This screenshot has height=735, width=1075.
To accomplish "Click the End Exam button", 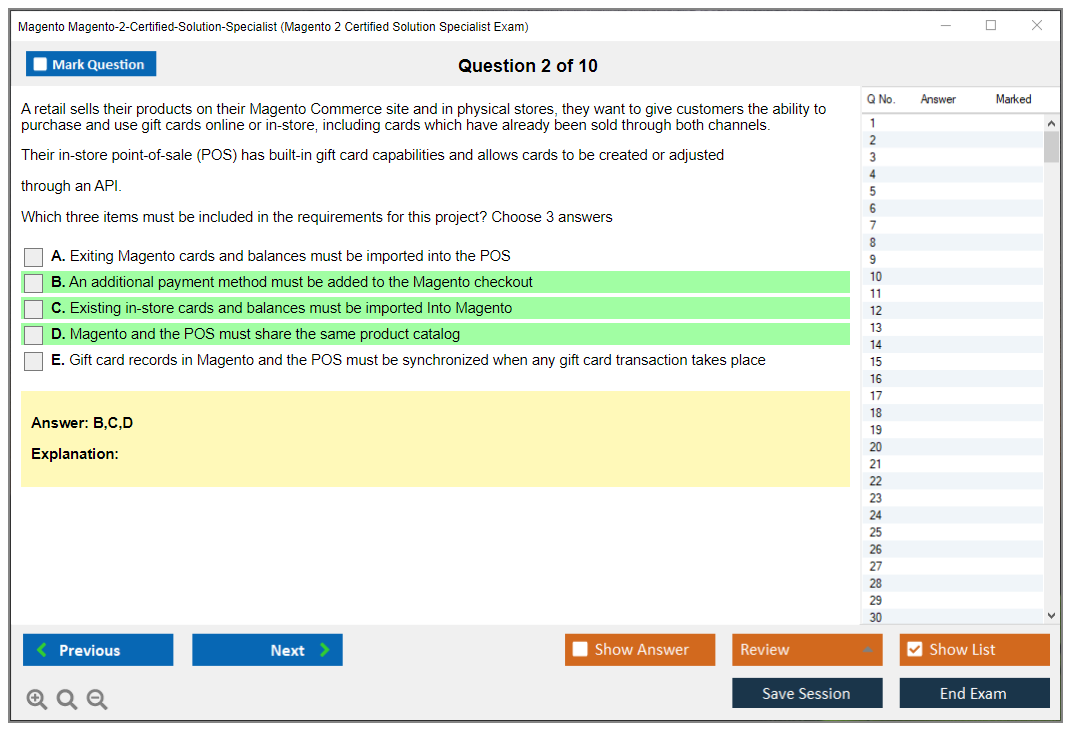I will click(973, 693).
